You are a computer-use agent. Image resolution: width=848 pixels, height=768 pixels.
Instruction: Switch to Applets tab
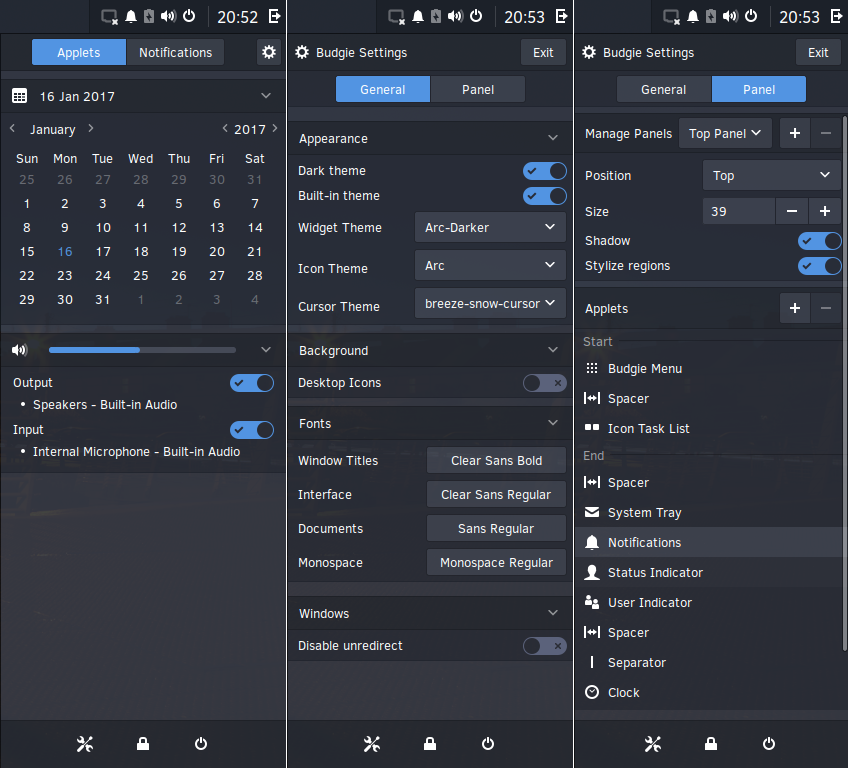(x=79, y=52)
